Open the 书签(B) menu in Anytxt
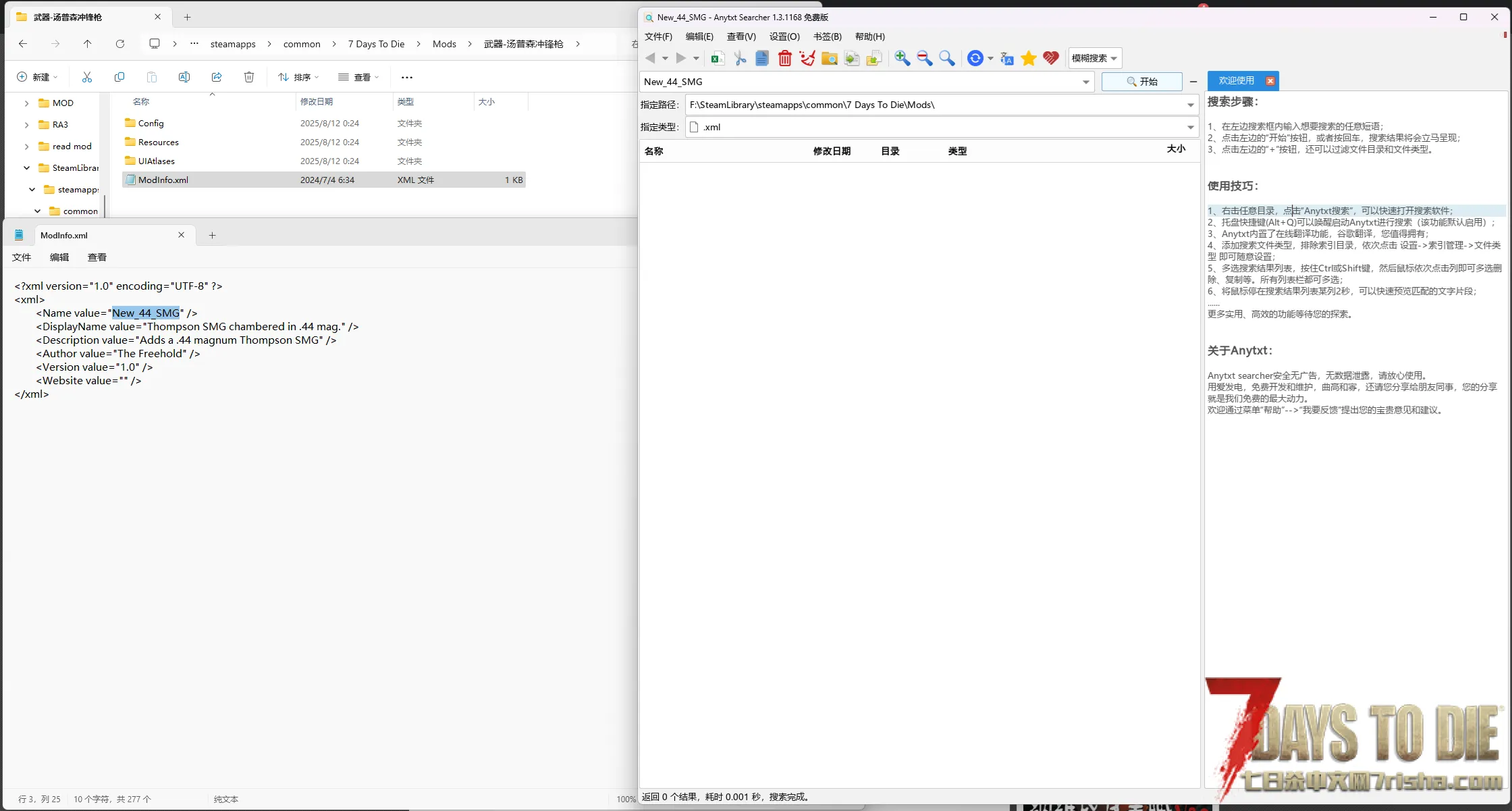 828,36
